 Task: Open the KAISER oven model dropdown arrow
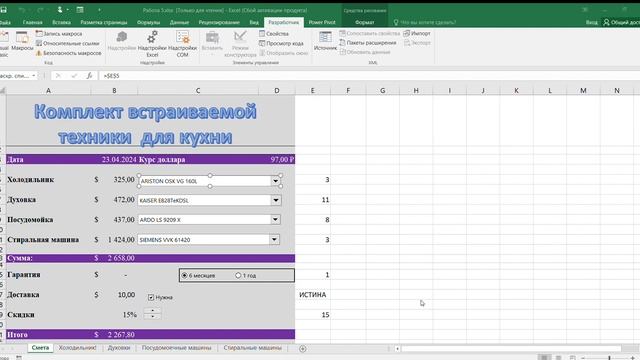coord(276,200)
